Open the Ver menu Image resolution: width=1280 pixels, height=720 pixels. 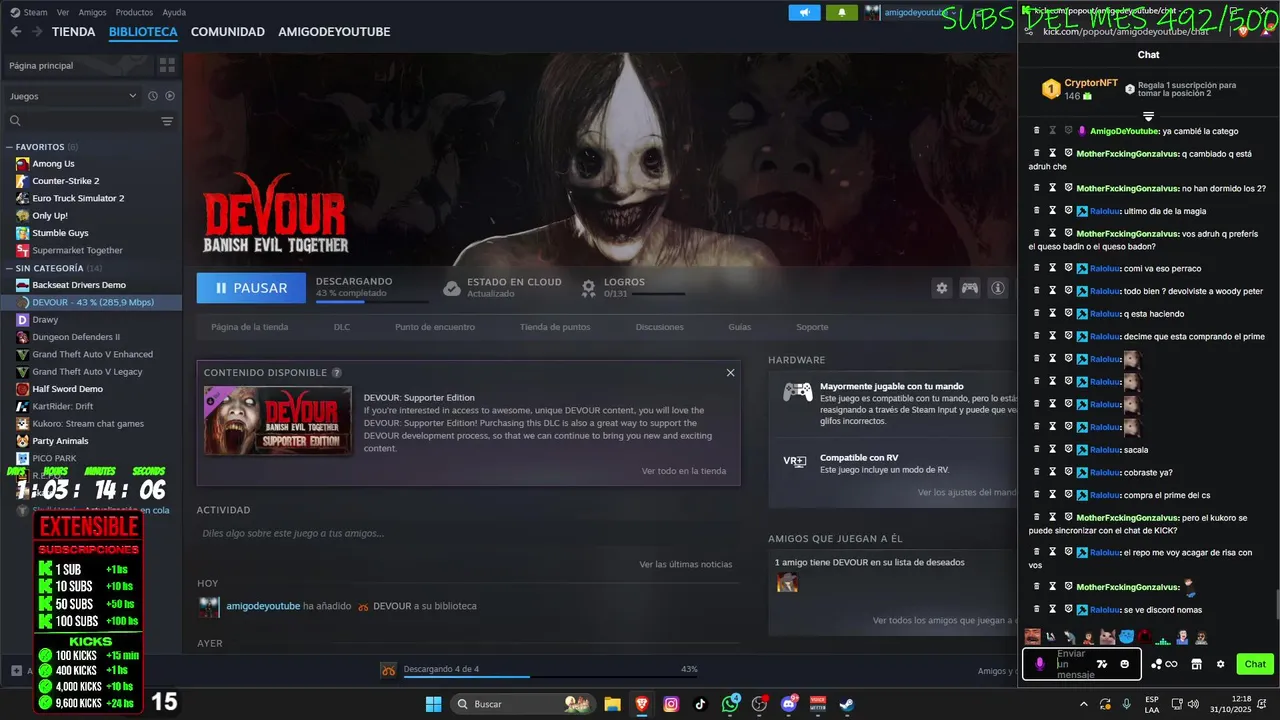coord(63,12)
